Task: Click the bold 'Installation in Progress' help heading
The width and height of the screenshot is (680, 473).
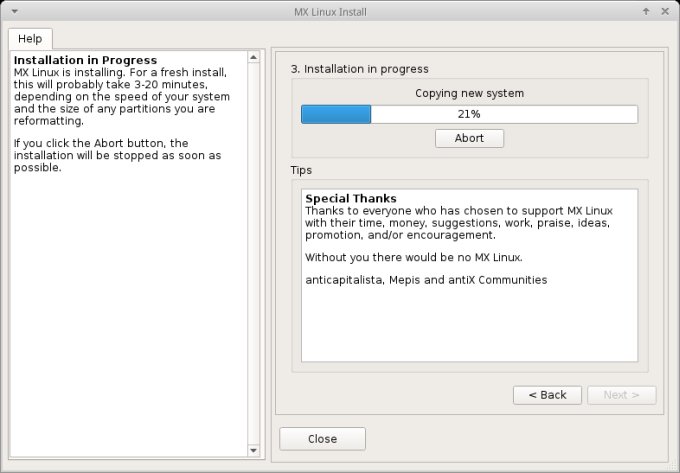Action: pos(85,61)
